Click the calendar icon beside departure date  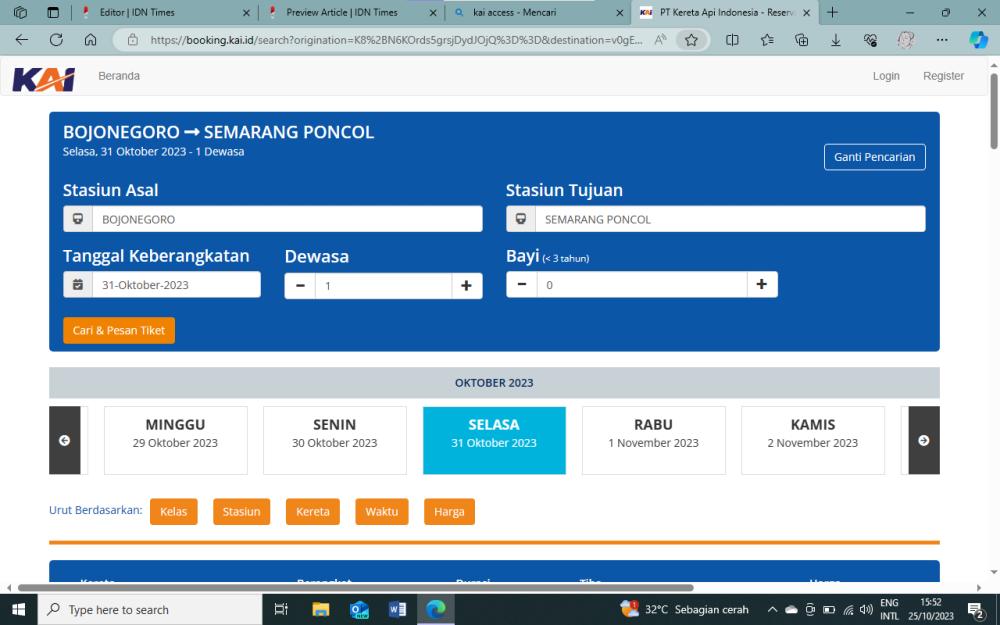click(x=78, y=284)
